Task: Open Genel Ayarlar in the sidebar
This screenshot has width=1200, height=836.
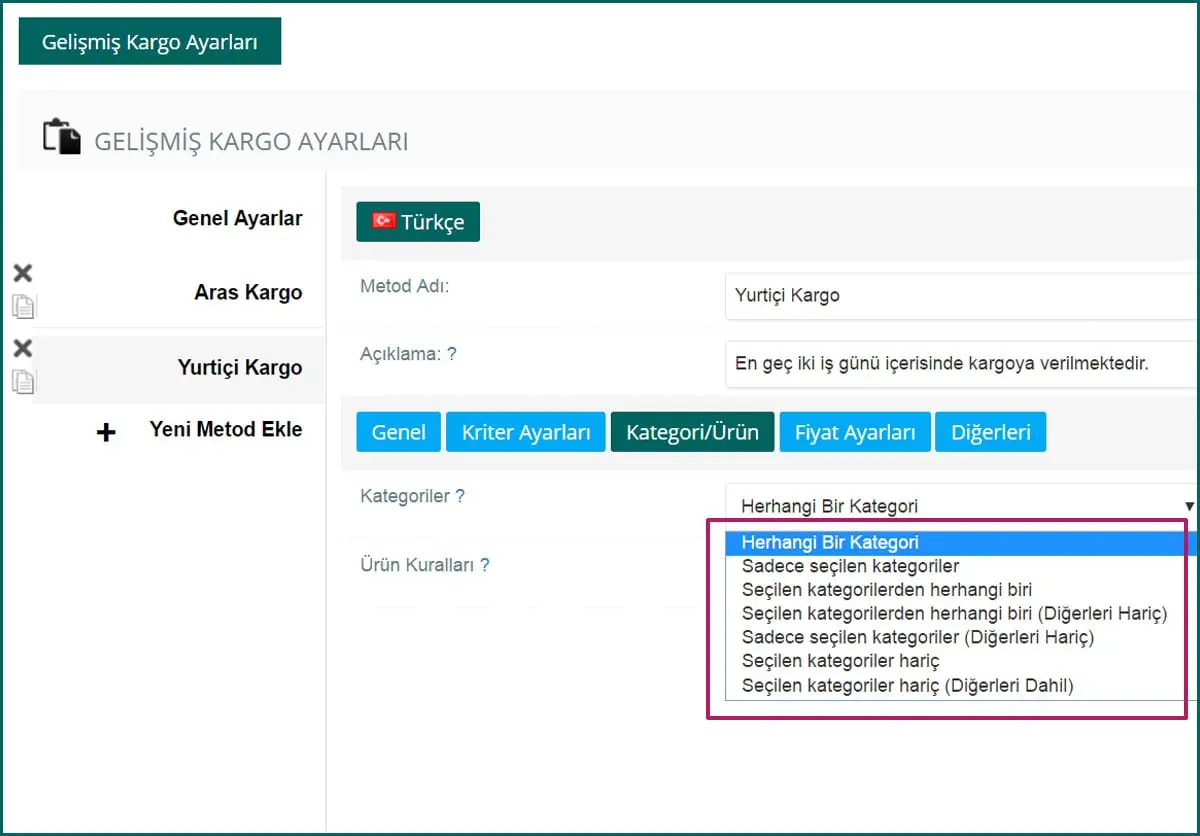Action: coord(237,218)
